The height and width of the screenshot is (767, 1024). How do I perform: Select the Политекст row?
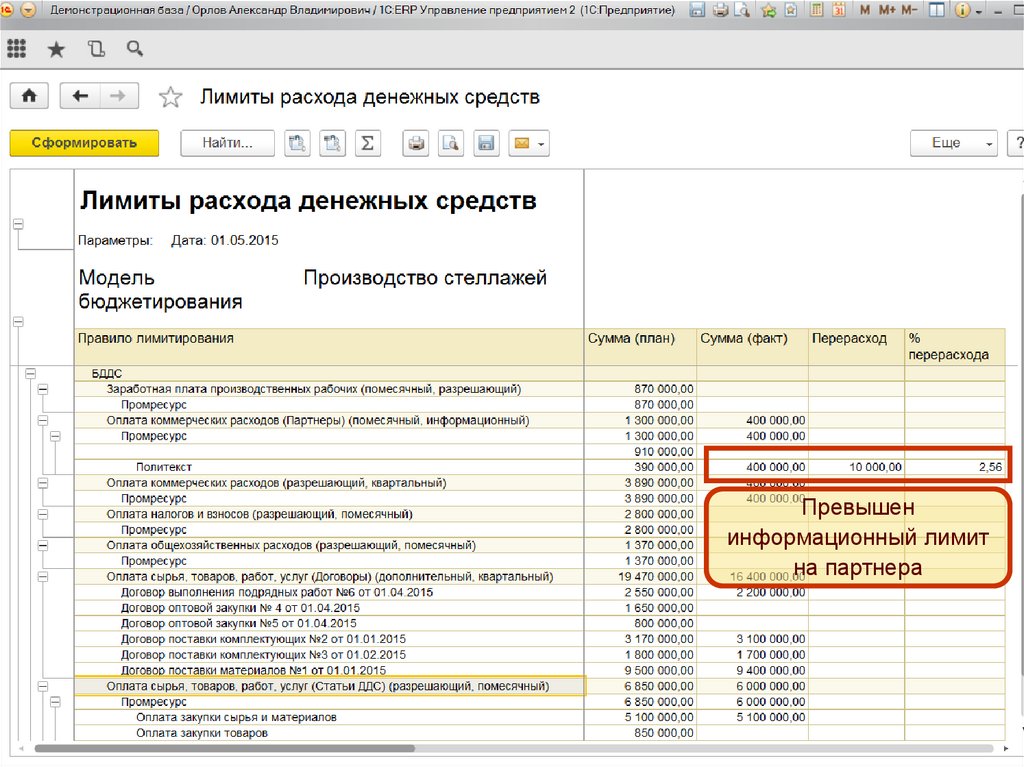click(164, 467)
